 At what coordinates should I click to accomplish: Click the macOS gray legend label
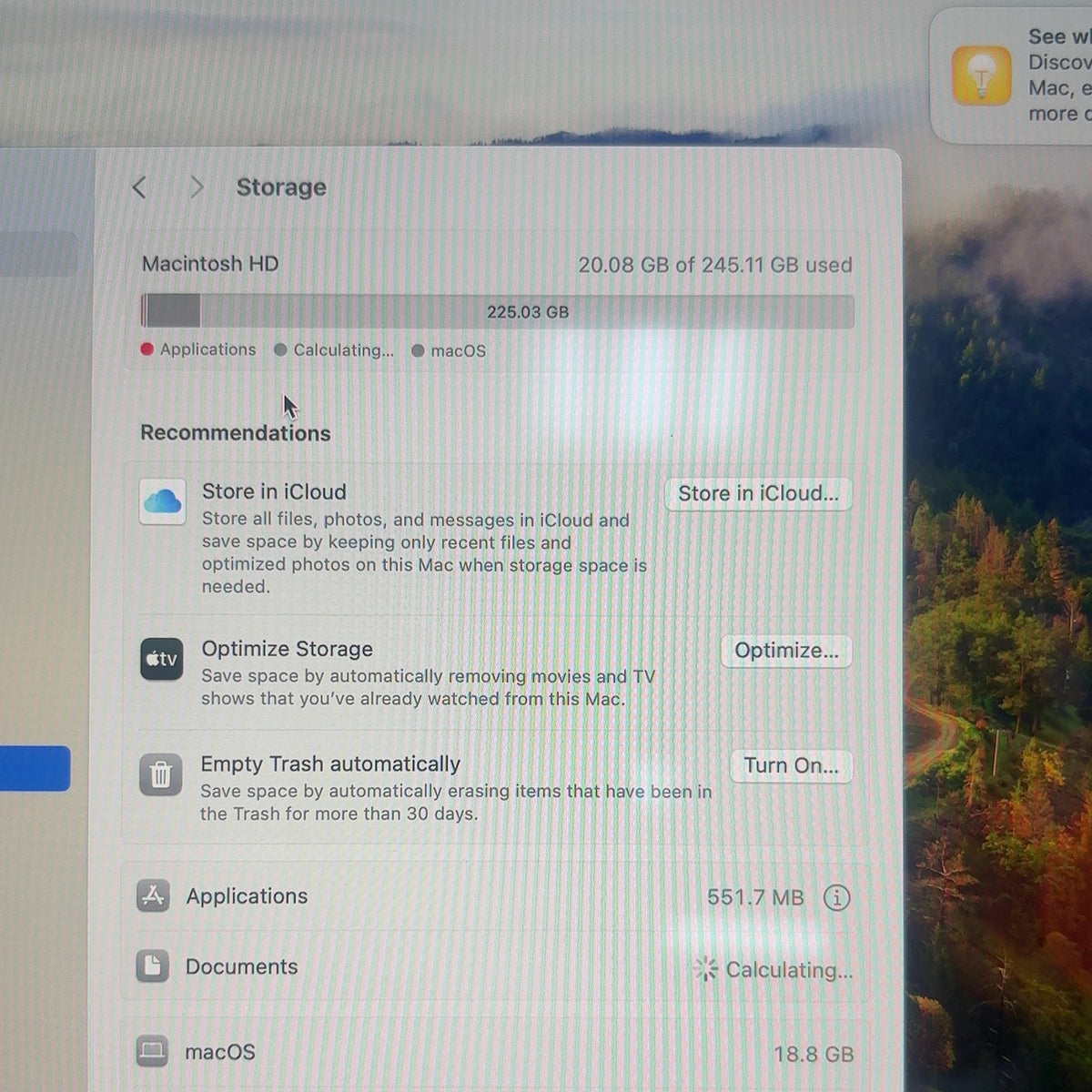tap(458, 351)
